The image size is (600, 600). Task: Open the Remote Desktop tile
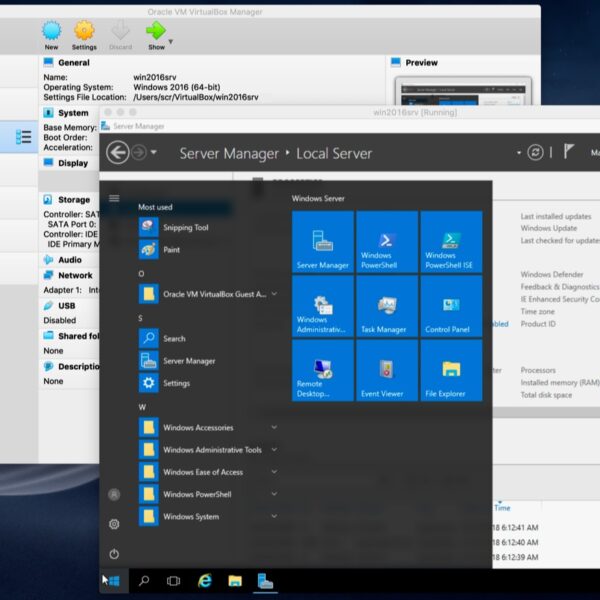(x=323, y=370)
